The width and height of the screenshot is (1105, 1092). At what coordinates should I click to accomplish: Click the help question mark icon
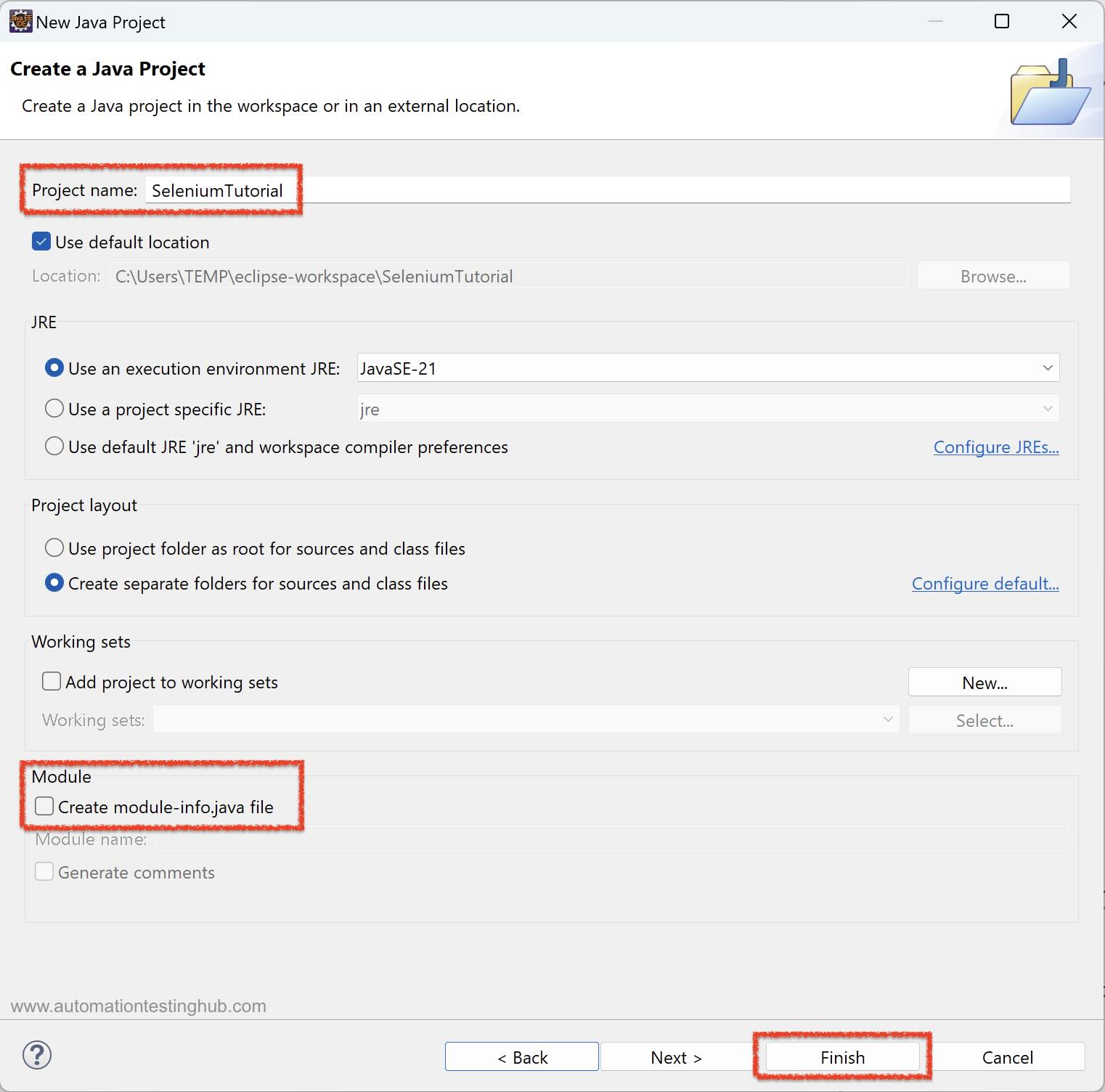37,1055
